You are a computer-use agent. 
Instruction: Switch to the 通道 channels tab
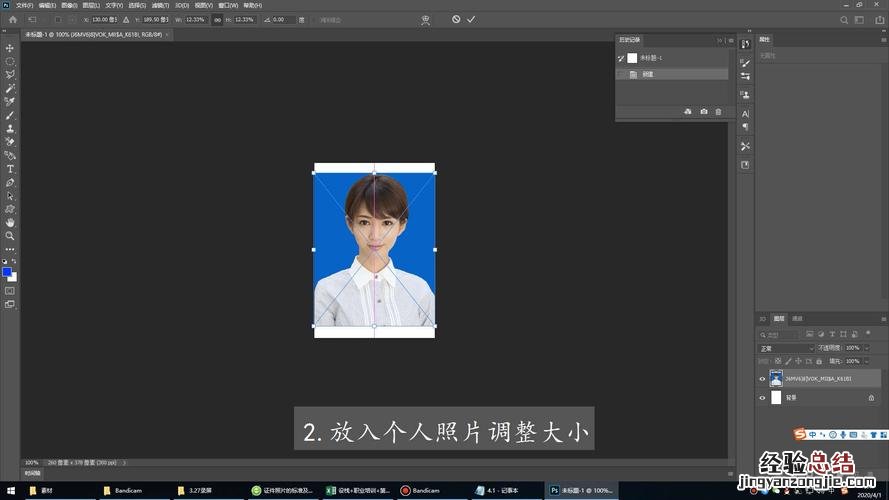(797, 319)
